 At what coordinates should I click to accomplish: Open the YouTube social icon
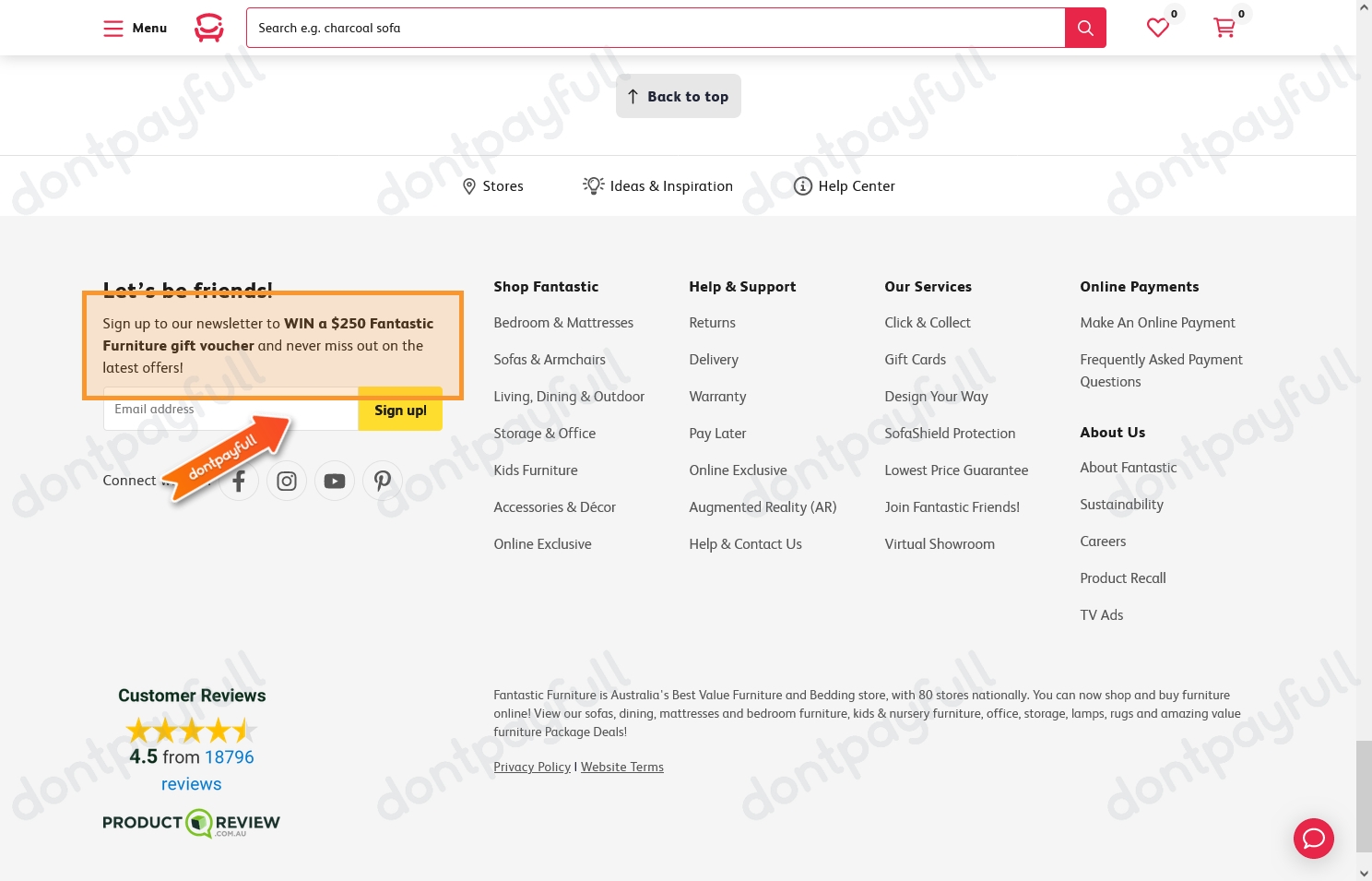coord(334,481)
